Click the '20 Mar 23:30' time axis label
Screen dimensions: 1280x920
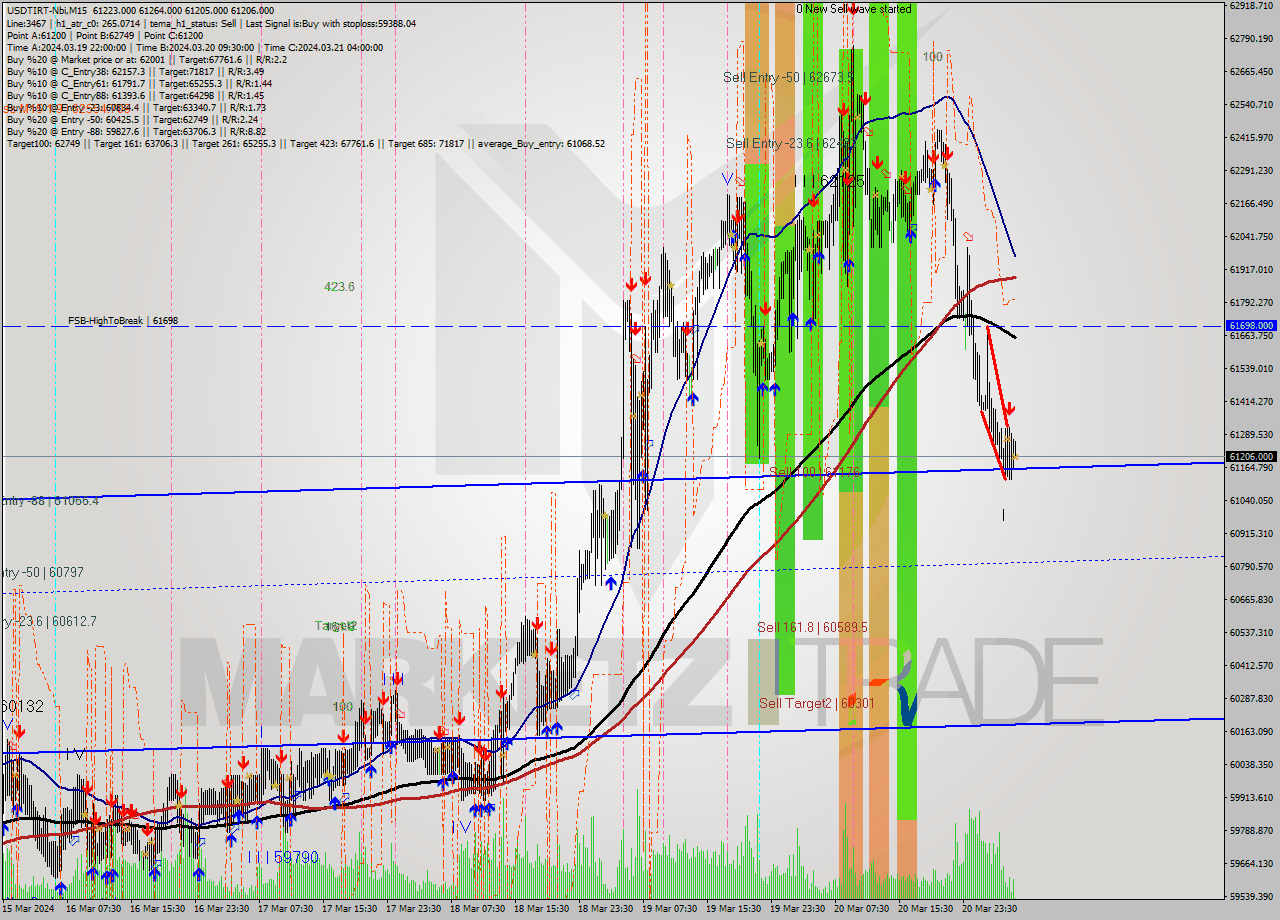989,909
